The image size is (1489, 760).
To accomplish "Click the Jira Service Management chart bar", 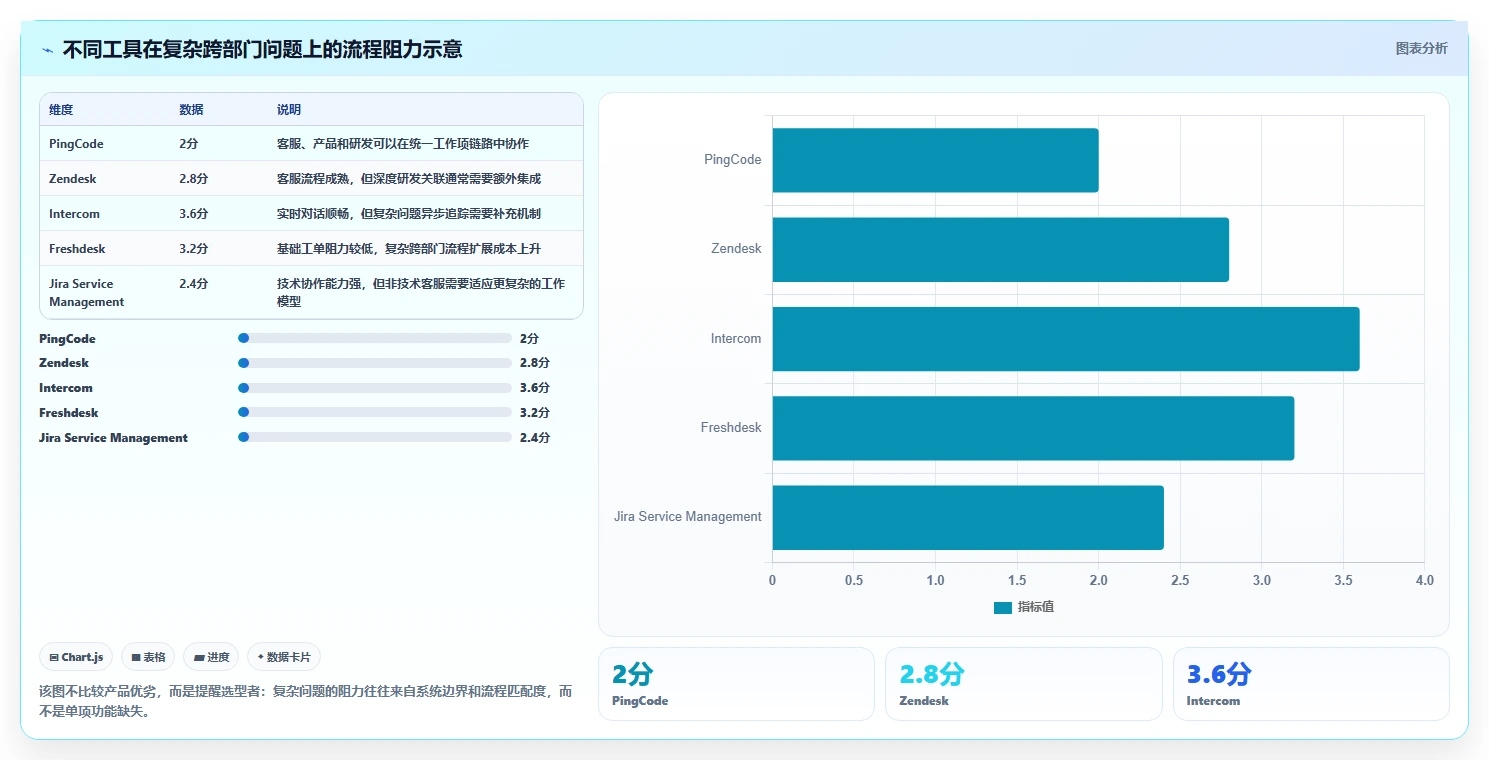I will click(x=968, y=517).
